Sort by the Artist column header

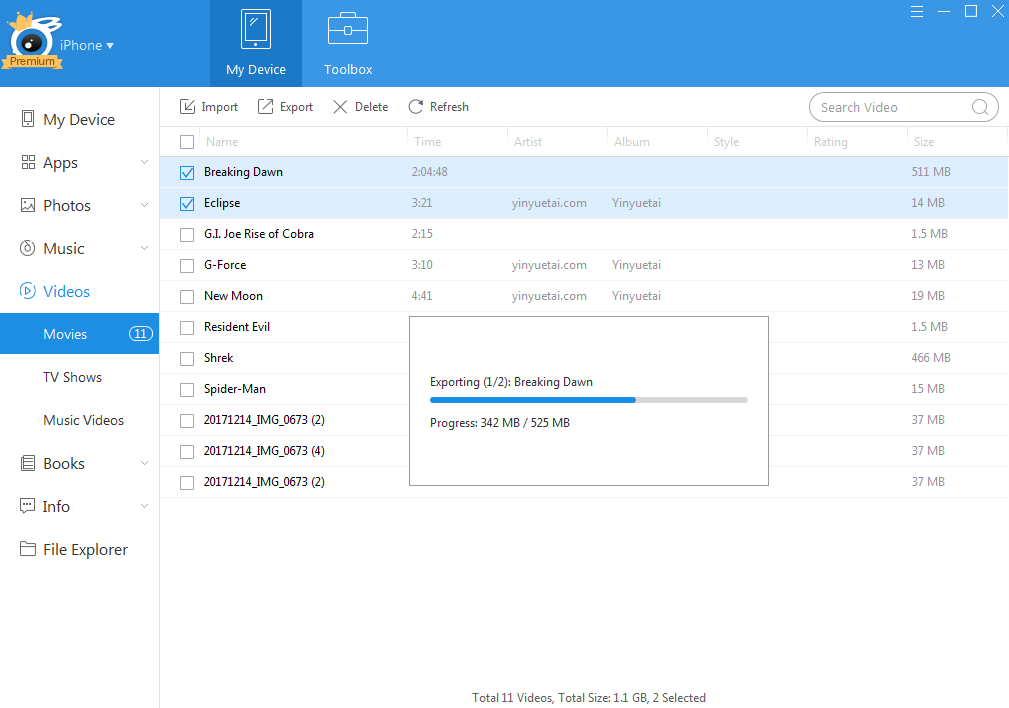(528, 142)
